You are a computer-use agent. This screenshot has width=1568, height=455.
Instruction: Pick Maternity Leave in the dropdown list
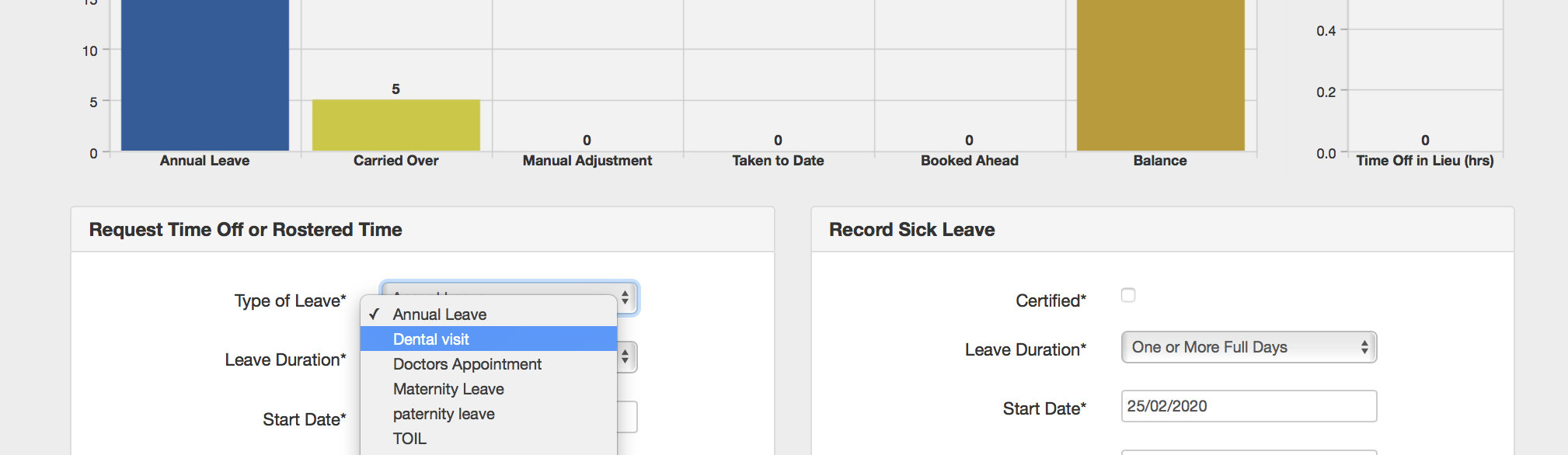(x=448, y=389)
